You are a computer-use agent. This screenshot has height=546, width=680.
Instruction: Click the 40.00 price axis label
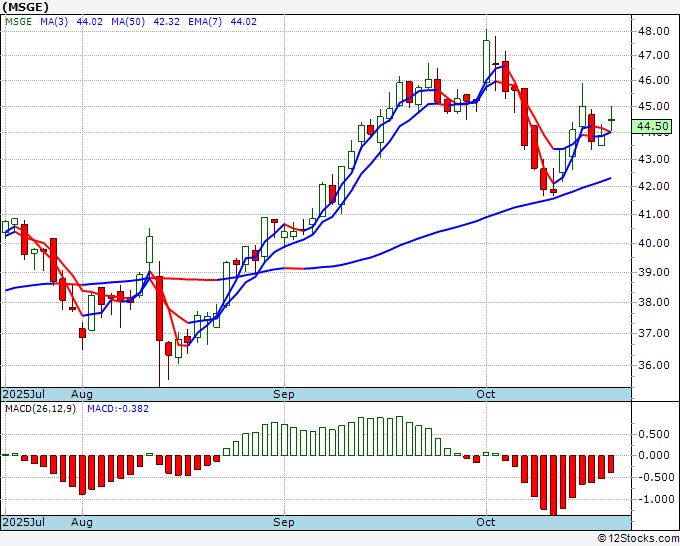click(654, 243)
